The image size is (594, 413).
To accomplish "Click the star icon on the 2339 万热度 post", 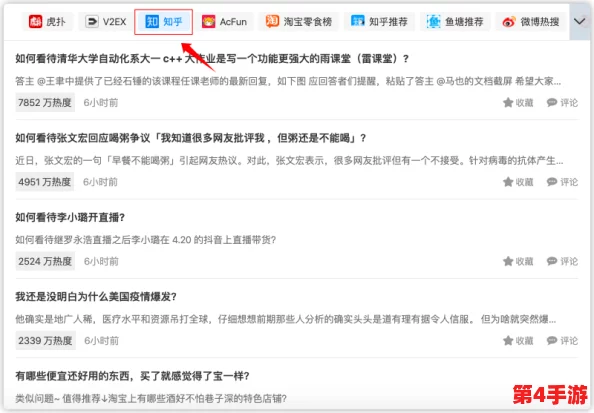I will [508, 341].
